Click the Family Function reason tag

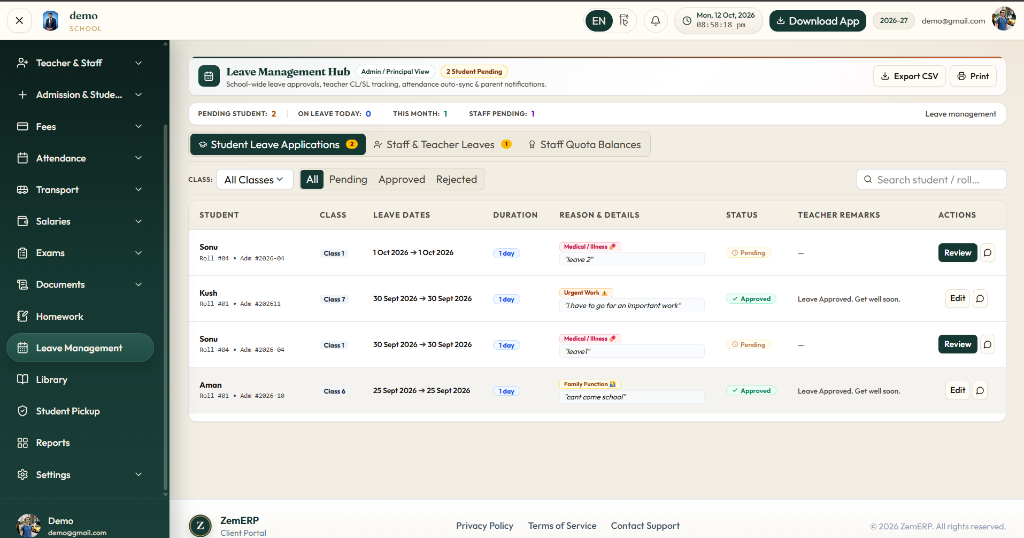[x=590, y=384]
